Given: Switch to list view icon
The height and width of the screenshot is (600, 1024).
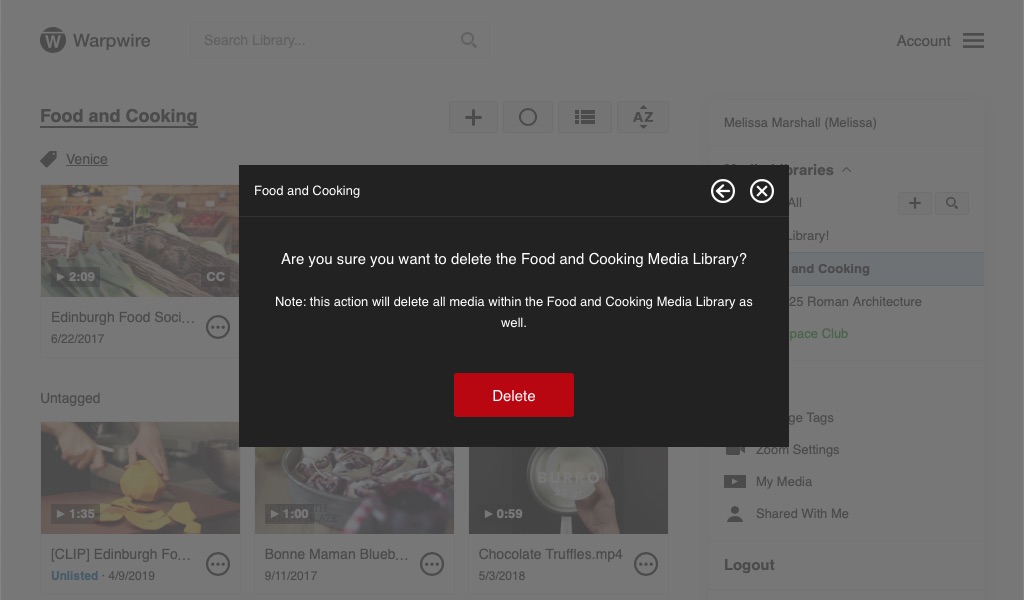Looking at the screenshot, I should point(584,117).
